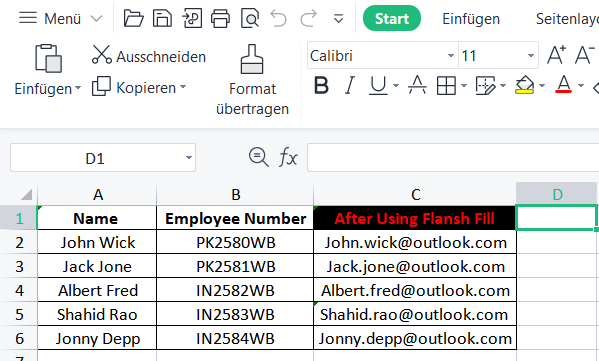Click the Print icon
Image resolution: width=599 pixels, height=361 pixels.
pyautogui.click(x=220, y=18)
